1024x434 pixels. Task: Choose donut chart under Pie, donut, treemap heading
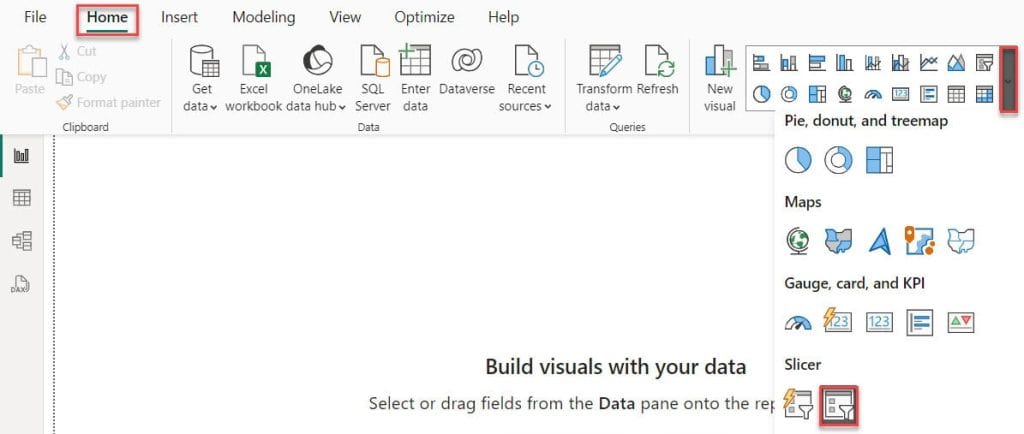[839, 160]
